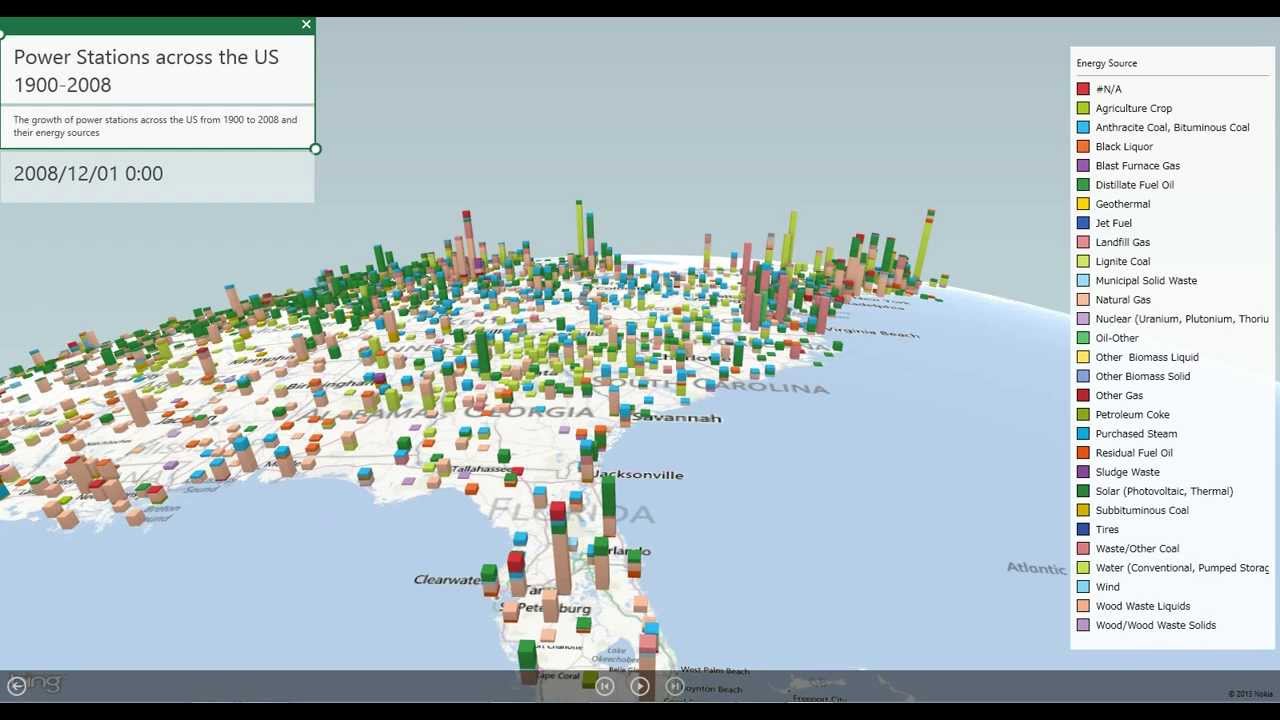The image size is (1280, 720).
Task: Click the 'Geothermal' legend label
Action: [x=1123, y=204]
